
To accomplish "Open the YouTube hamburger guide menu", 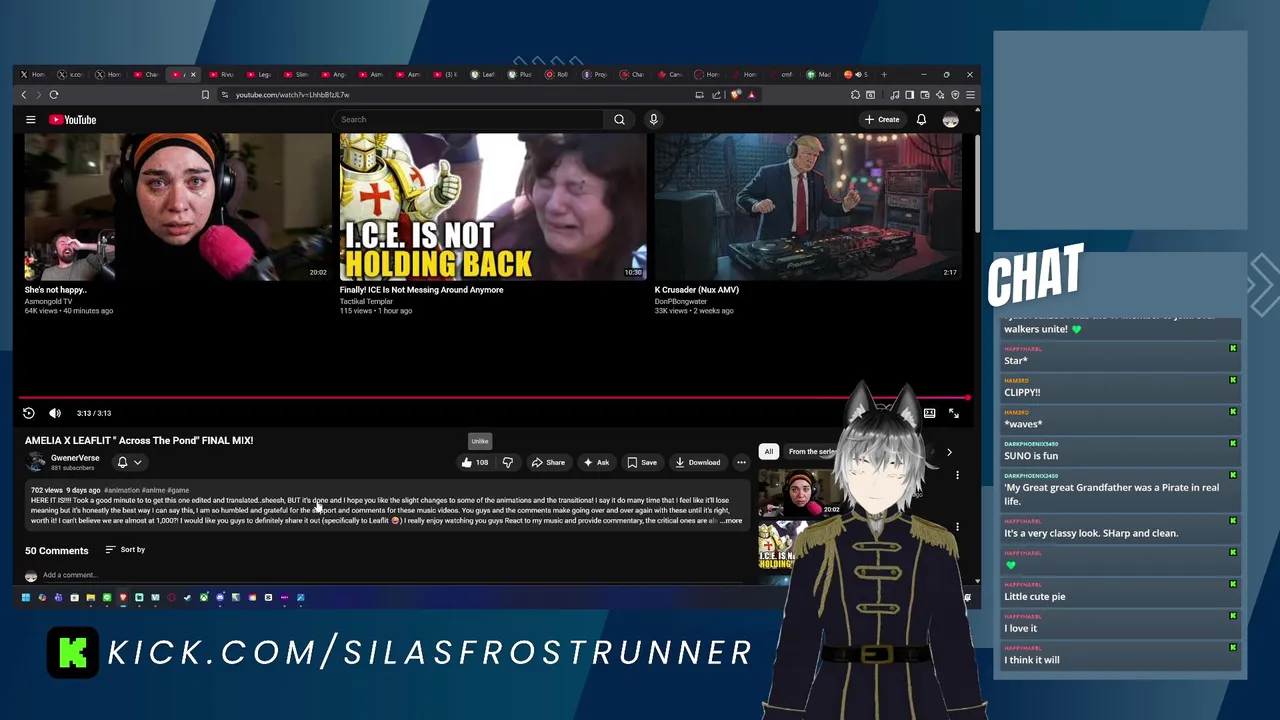I will click(31, 120).
